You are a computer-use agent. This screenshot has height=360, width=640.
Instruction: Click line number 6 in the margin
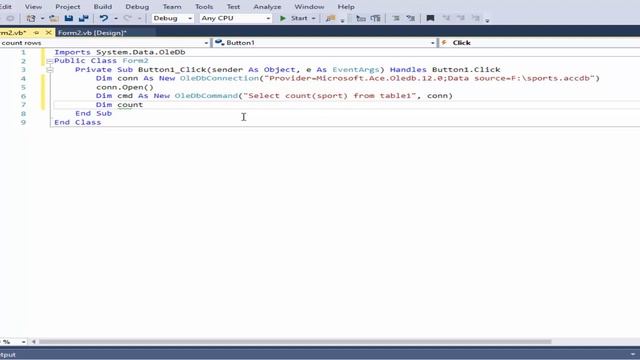[x=23, y=96]
